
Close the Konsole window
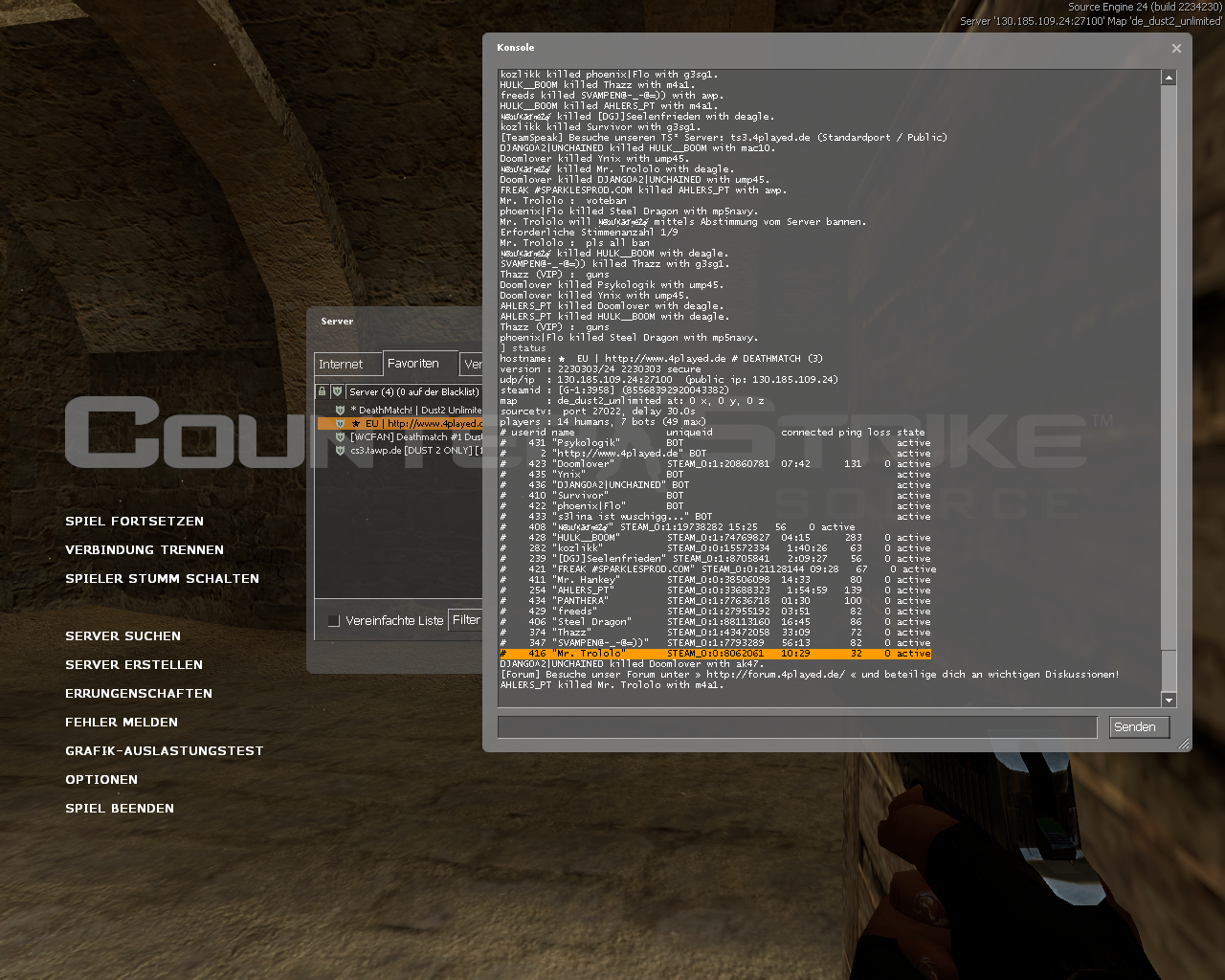click(1176, 48)
